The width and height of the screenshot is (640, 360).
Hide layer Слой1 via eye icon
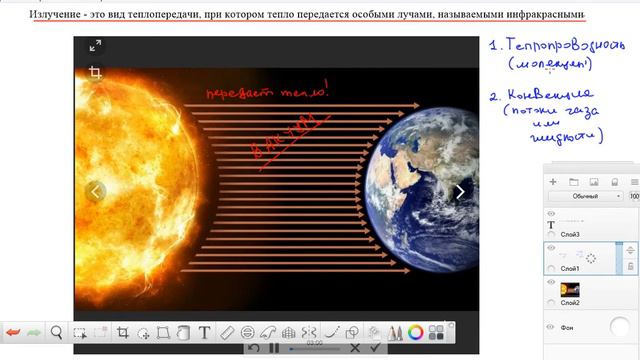point(551,248)
